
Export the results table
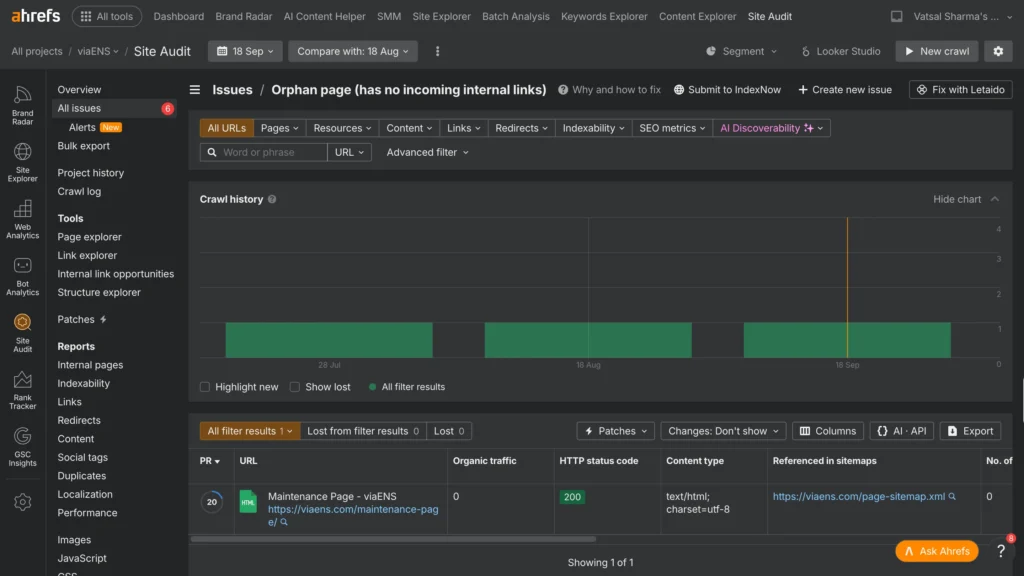tap(970, 431)
